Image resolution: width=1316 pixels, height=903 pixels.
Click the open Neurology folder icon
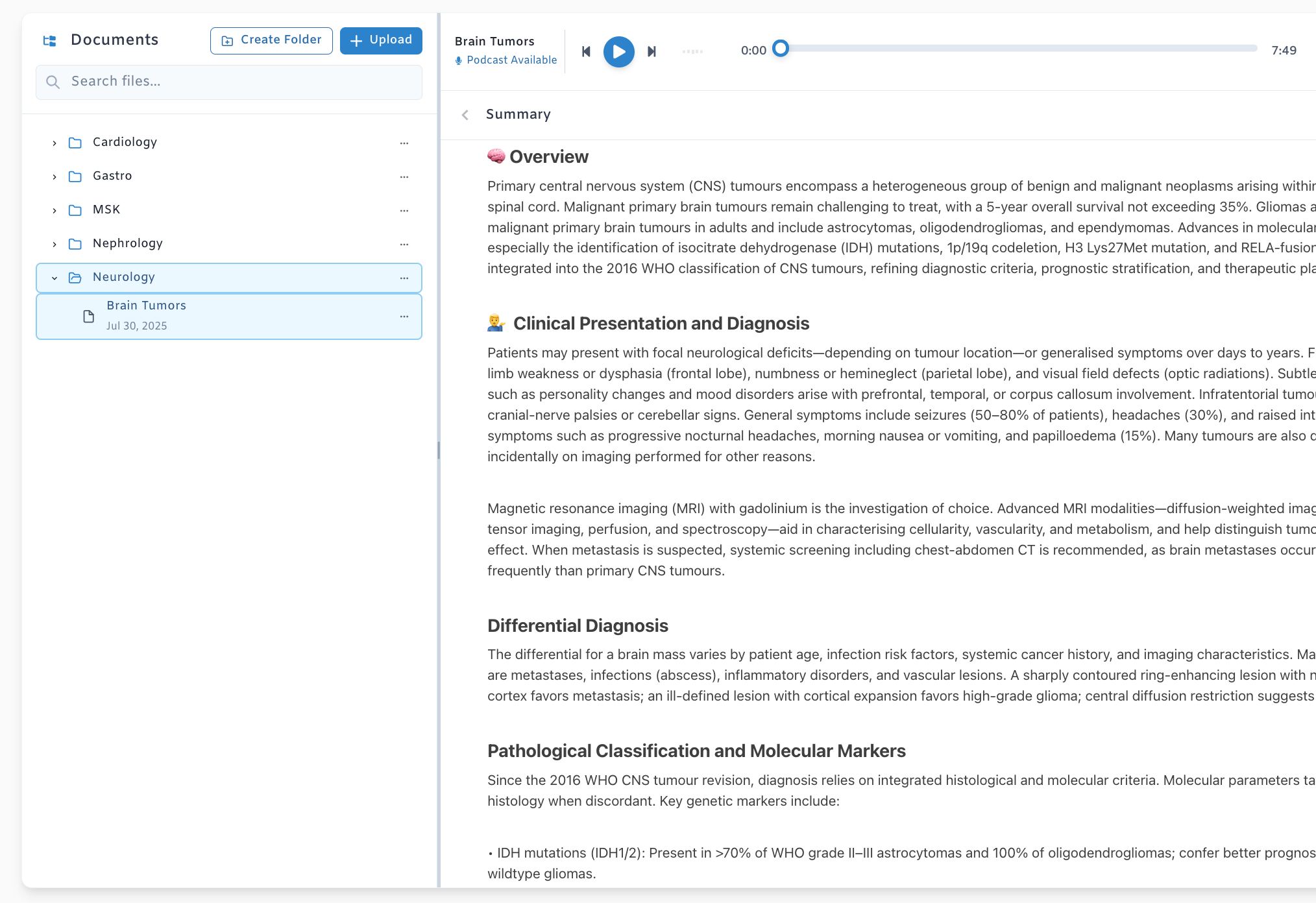(75, 278)
